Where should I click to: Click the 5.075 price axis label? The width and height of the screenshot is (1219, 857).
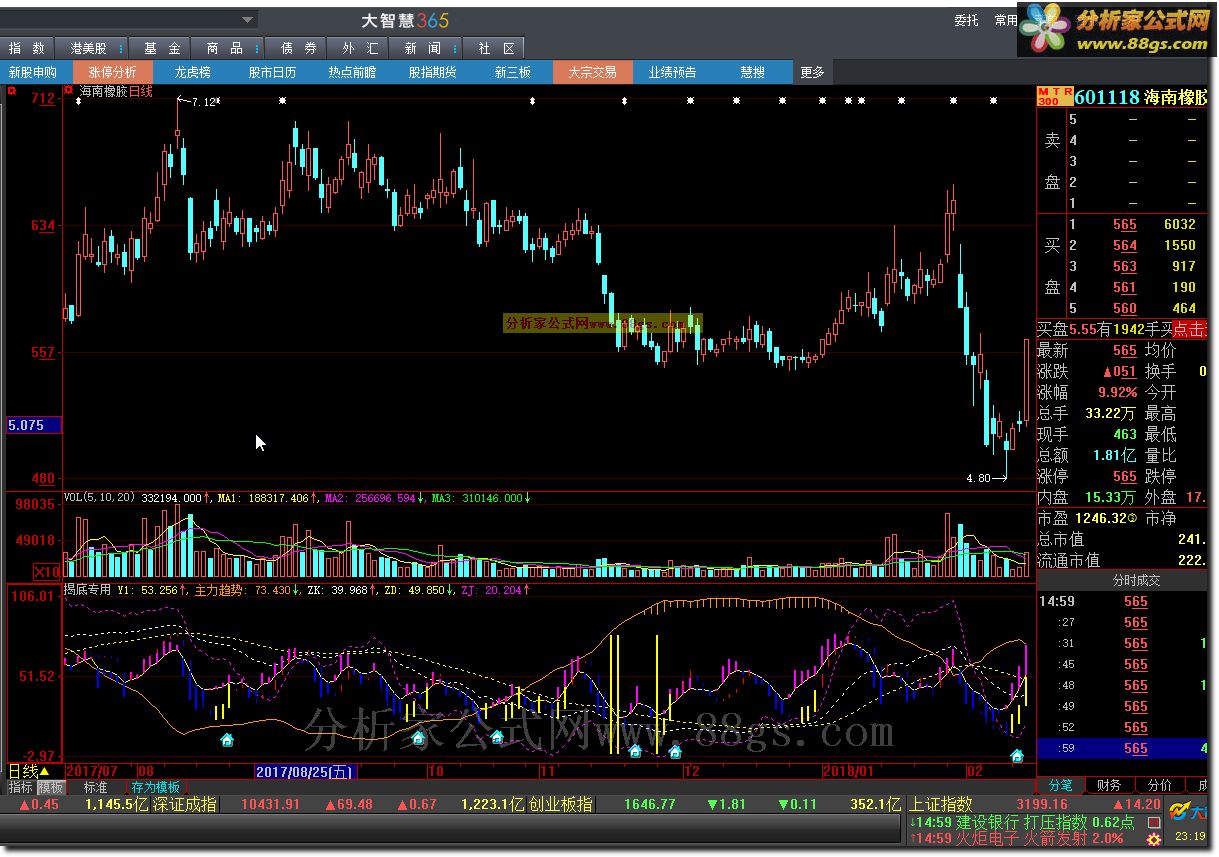click(x=32, y=425)
